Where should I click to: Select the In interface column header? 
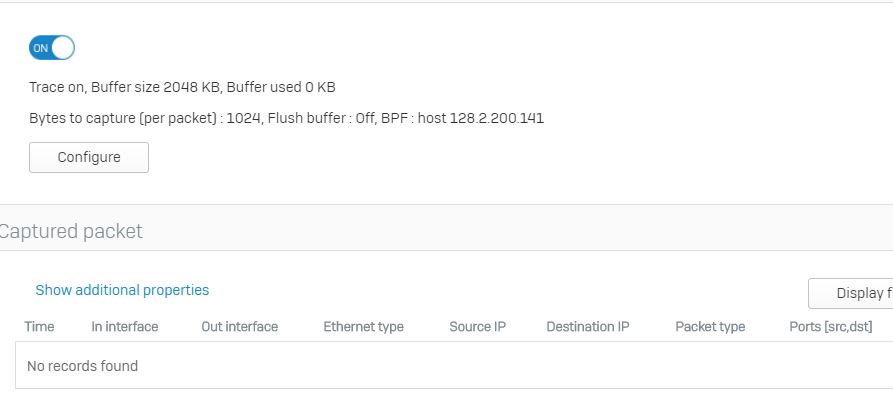125,327
